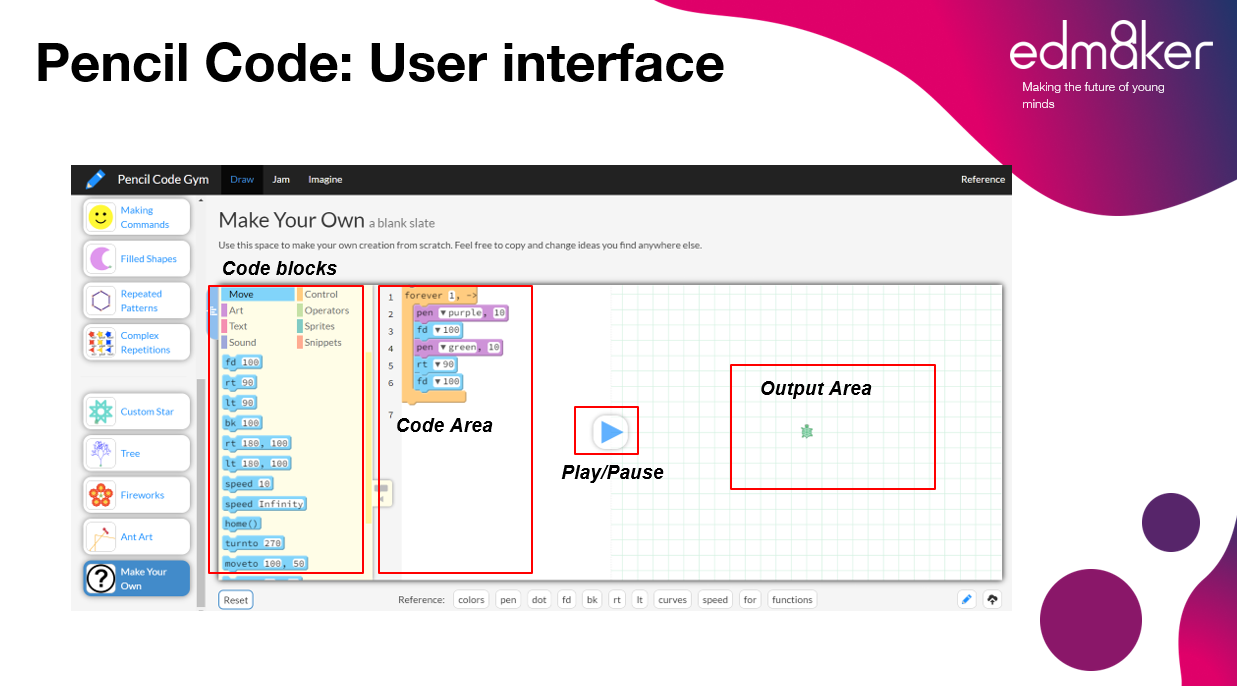Click the turnto 270 palette block
Screen dimensions: 1237x686
click(x=254, y=543)
